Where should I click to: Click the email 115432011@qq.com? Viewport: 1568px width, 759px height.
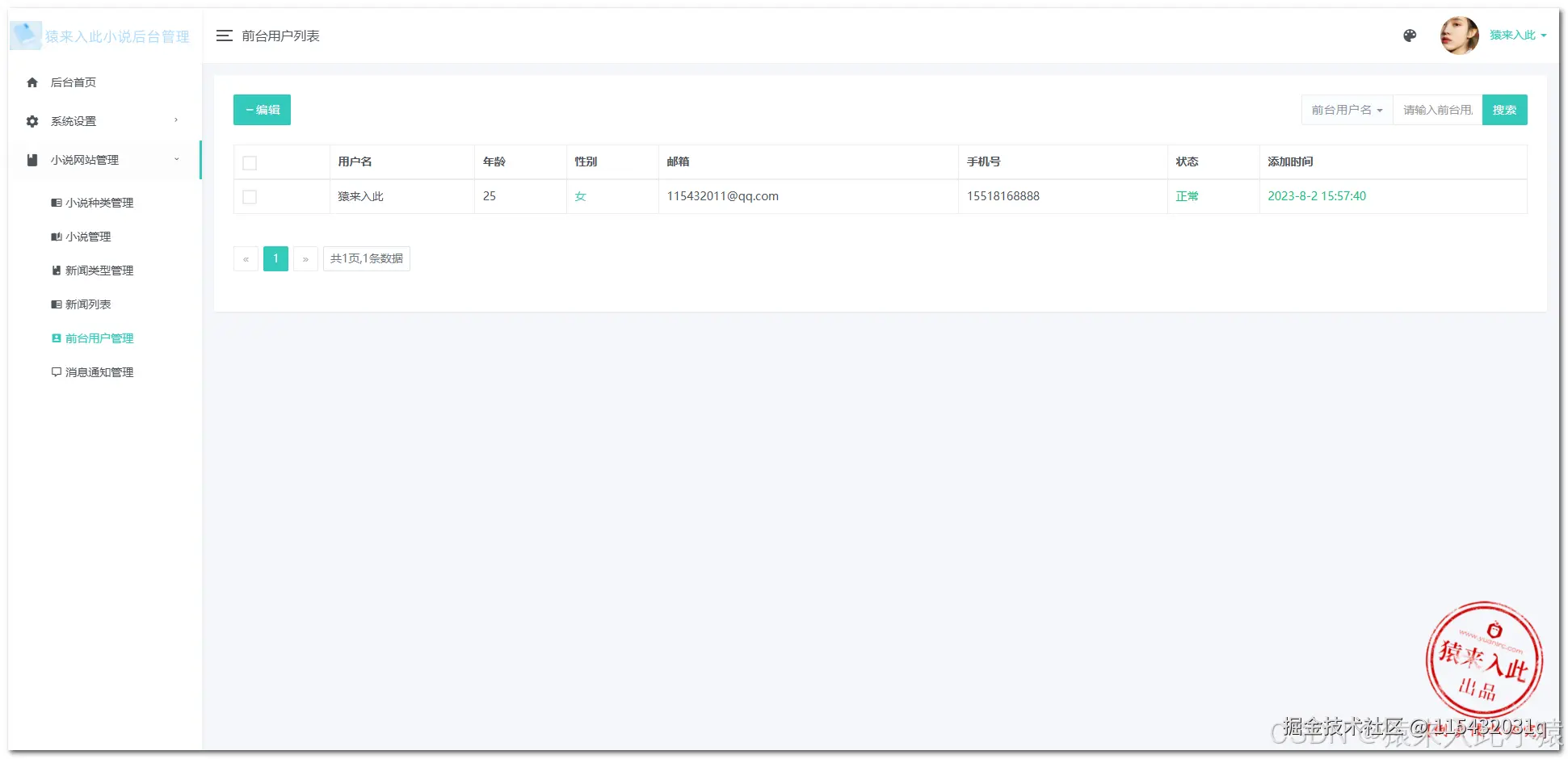[722, 196]
